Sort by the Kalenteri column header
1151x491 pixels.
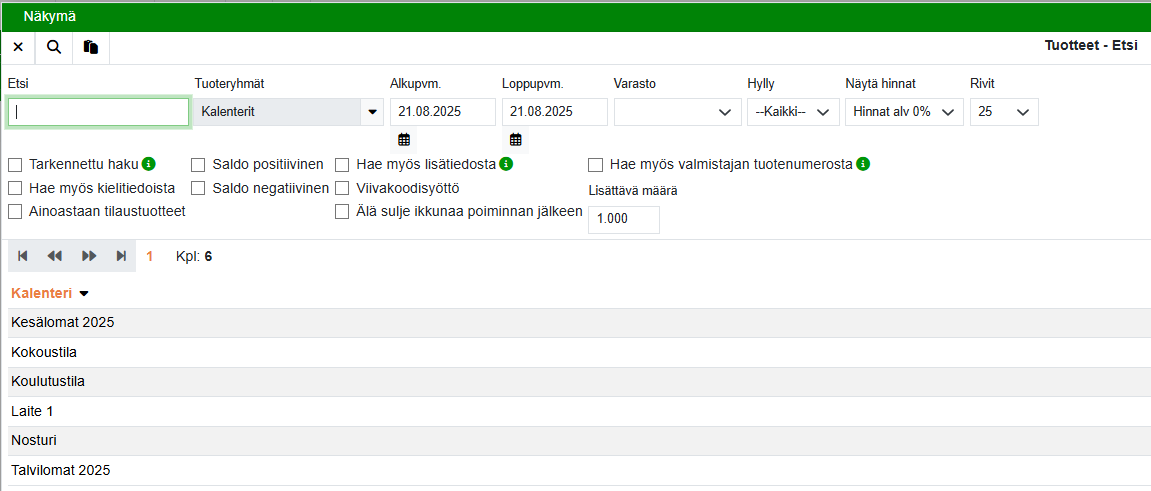41,293
